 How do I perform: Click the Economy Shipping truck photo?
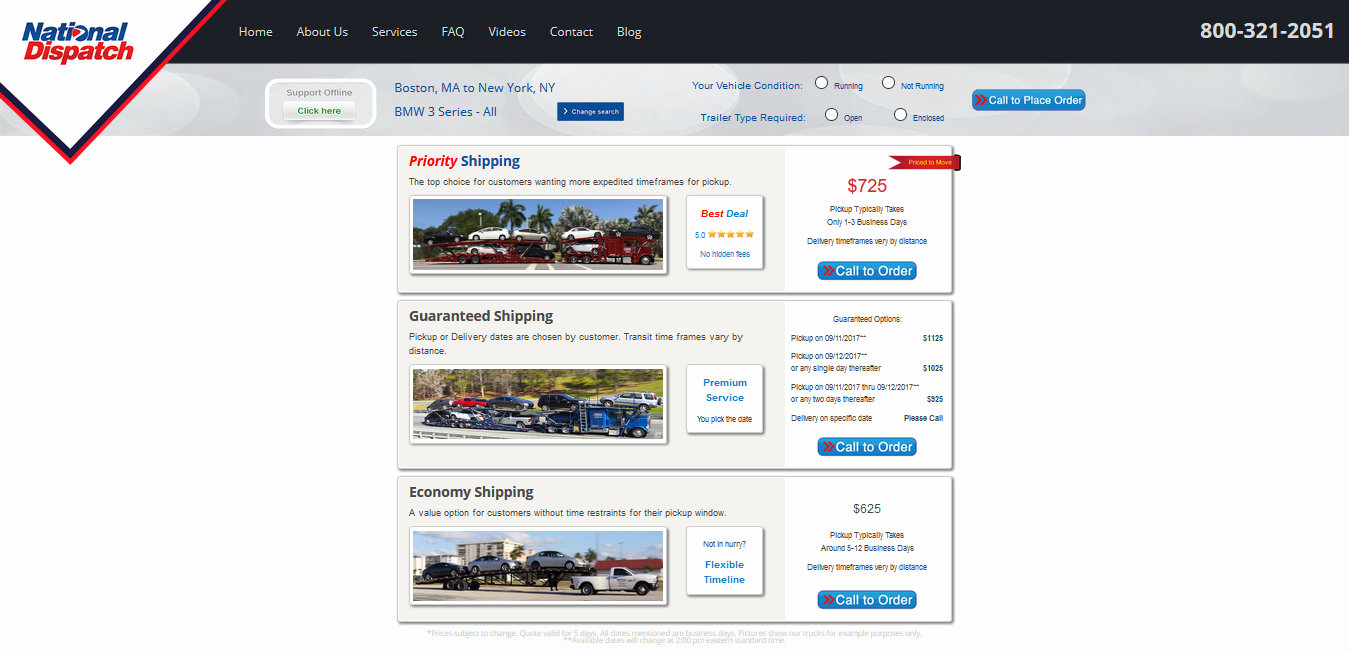click(538, 566)
